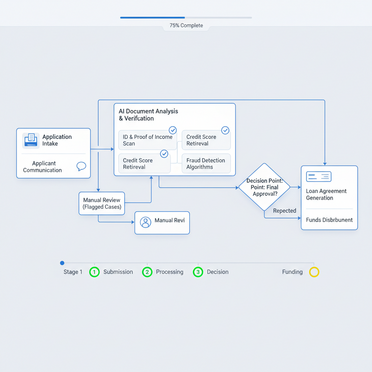Click the Loan Agreement card icon
Image resolution: width=372 pixels, height=372 pixels.
[319, 177]
